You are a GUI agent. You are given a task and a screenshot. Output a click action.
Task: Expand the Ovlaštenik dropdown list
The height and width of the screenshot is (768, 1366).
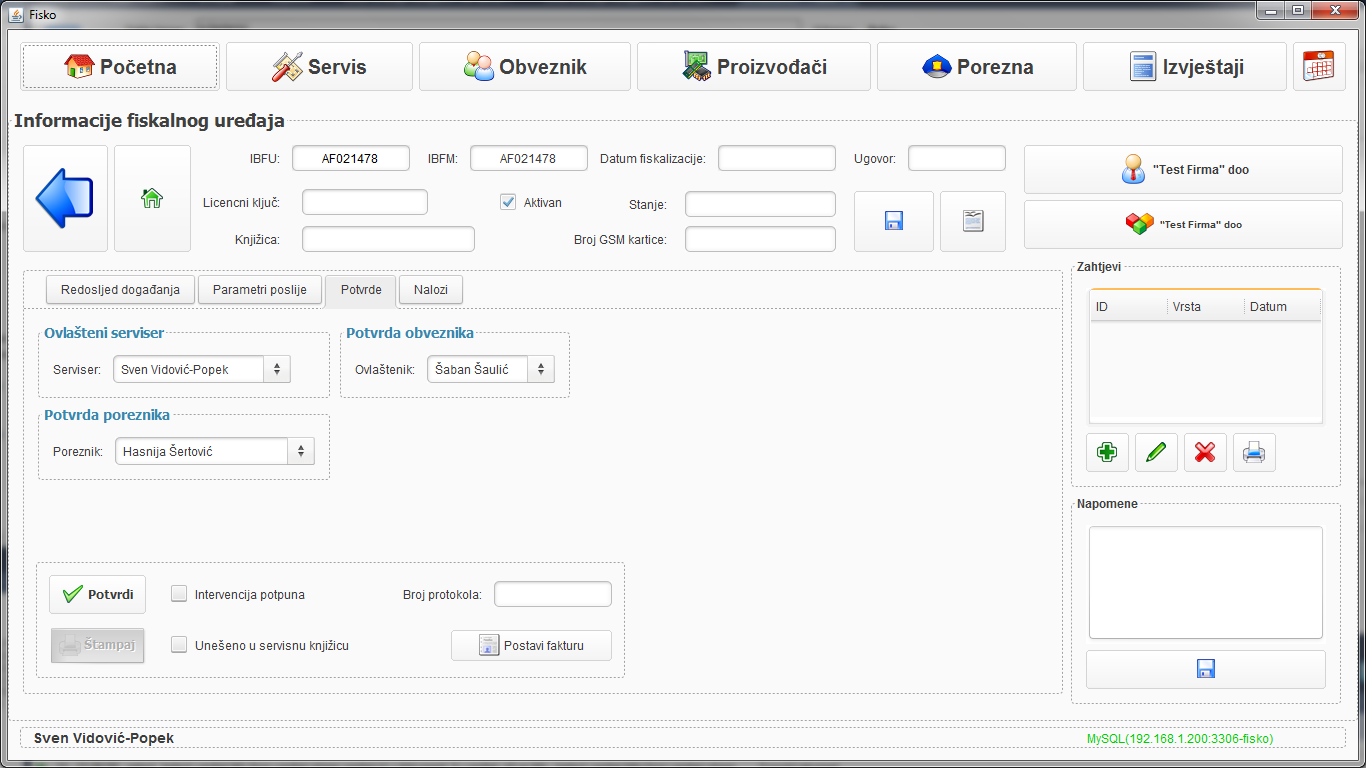(540, 369)
